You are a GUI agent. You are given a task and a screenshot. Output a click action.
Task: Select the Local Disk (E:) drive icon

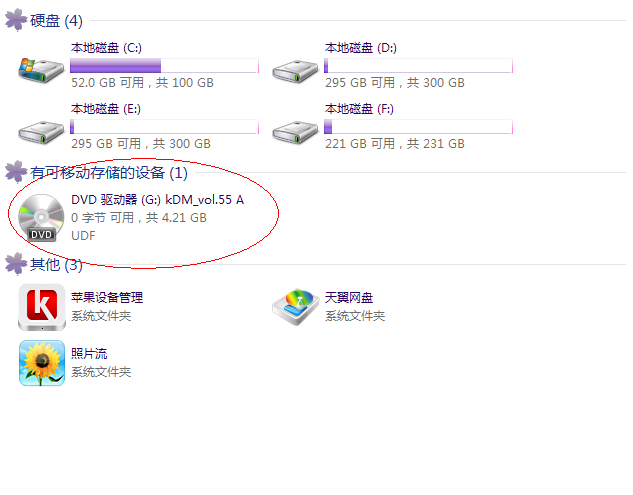[41, 132]
